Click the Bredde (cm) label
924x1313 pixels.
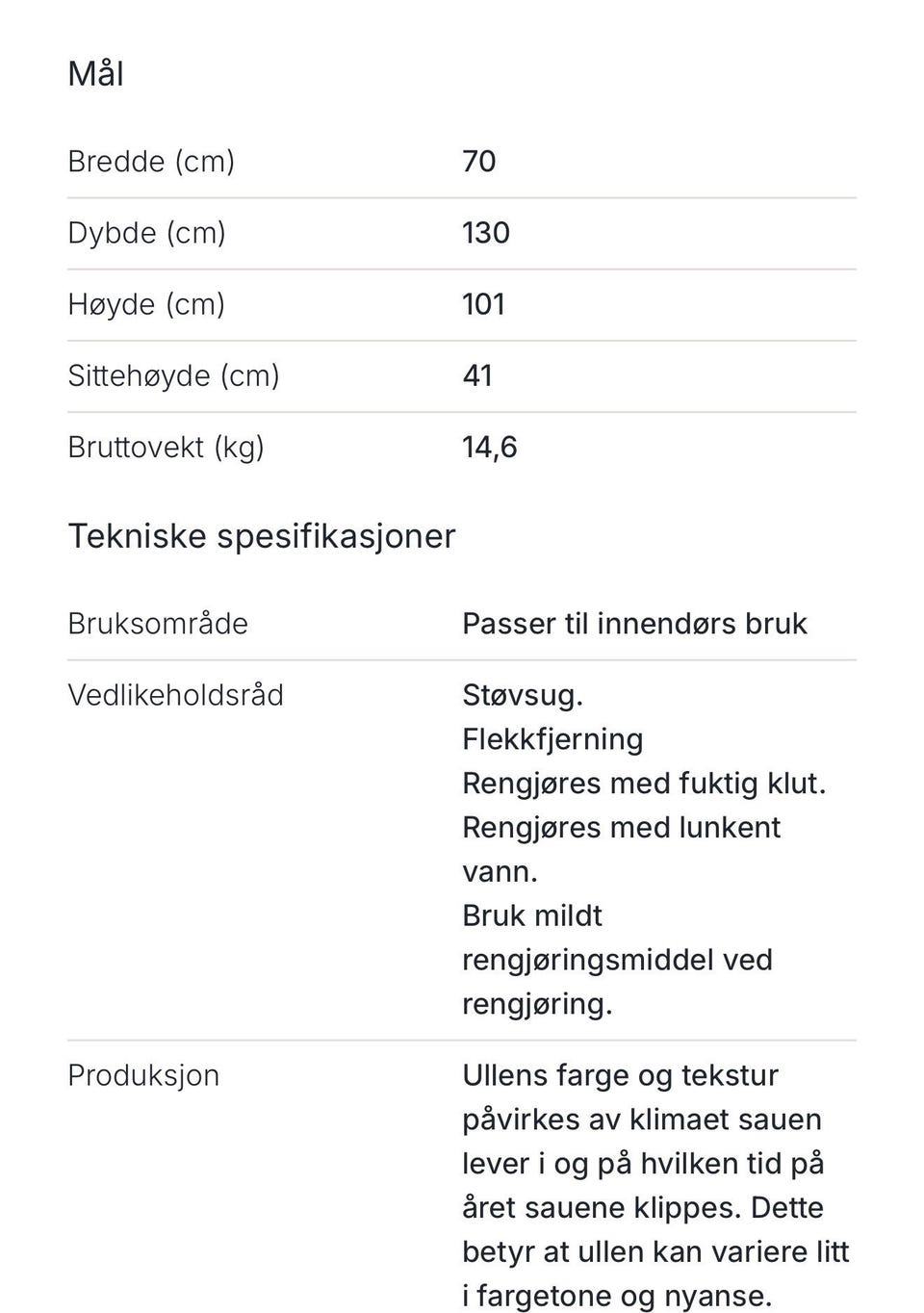pyautogui.click(x=151, y=161)
